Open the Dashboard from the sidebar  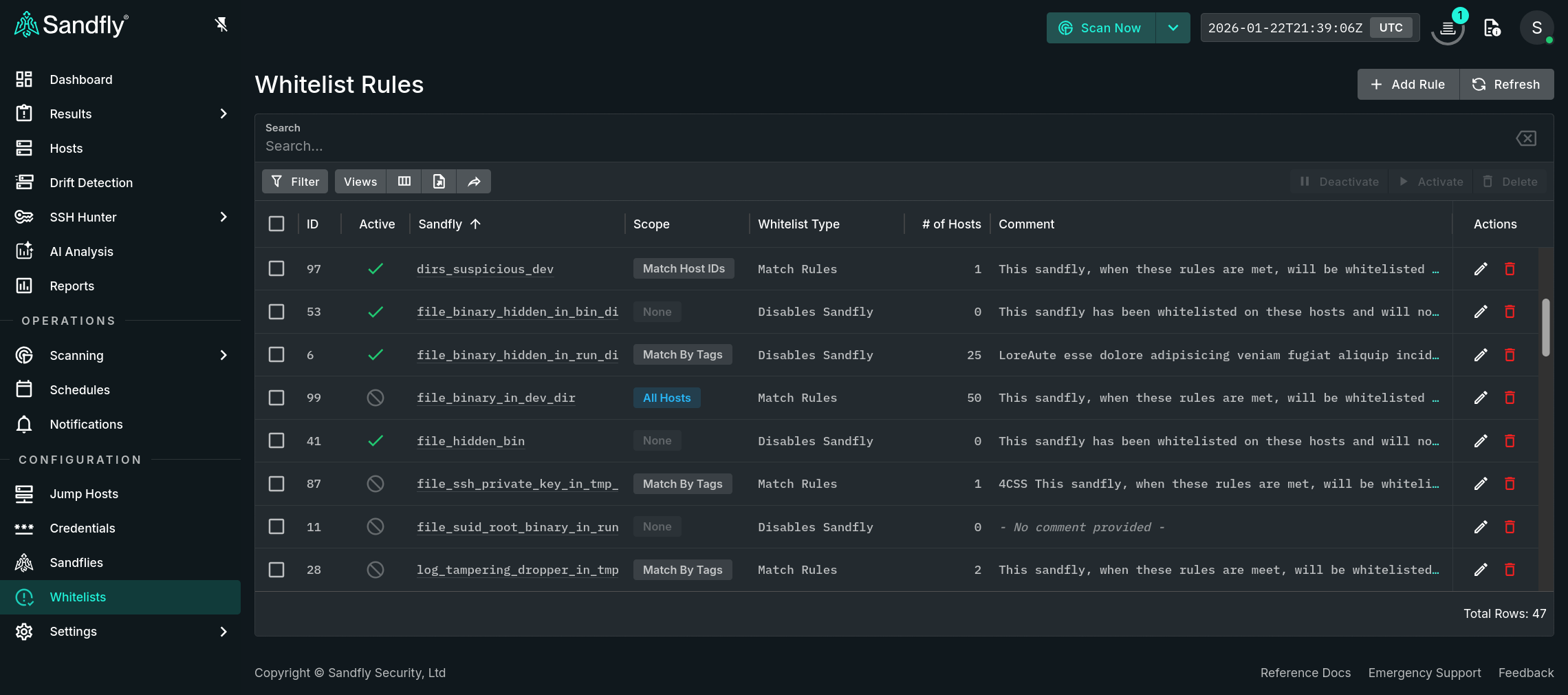click(80, 79)
